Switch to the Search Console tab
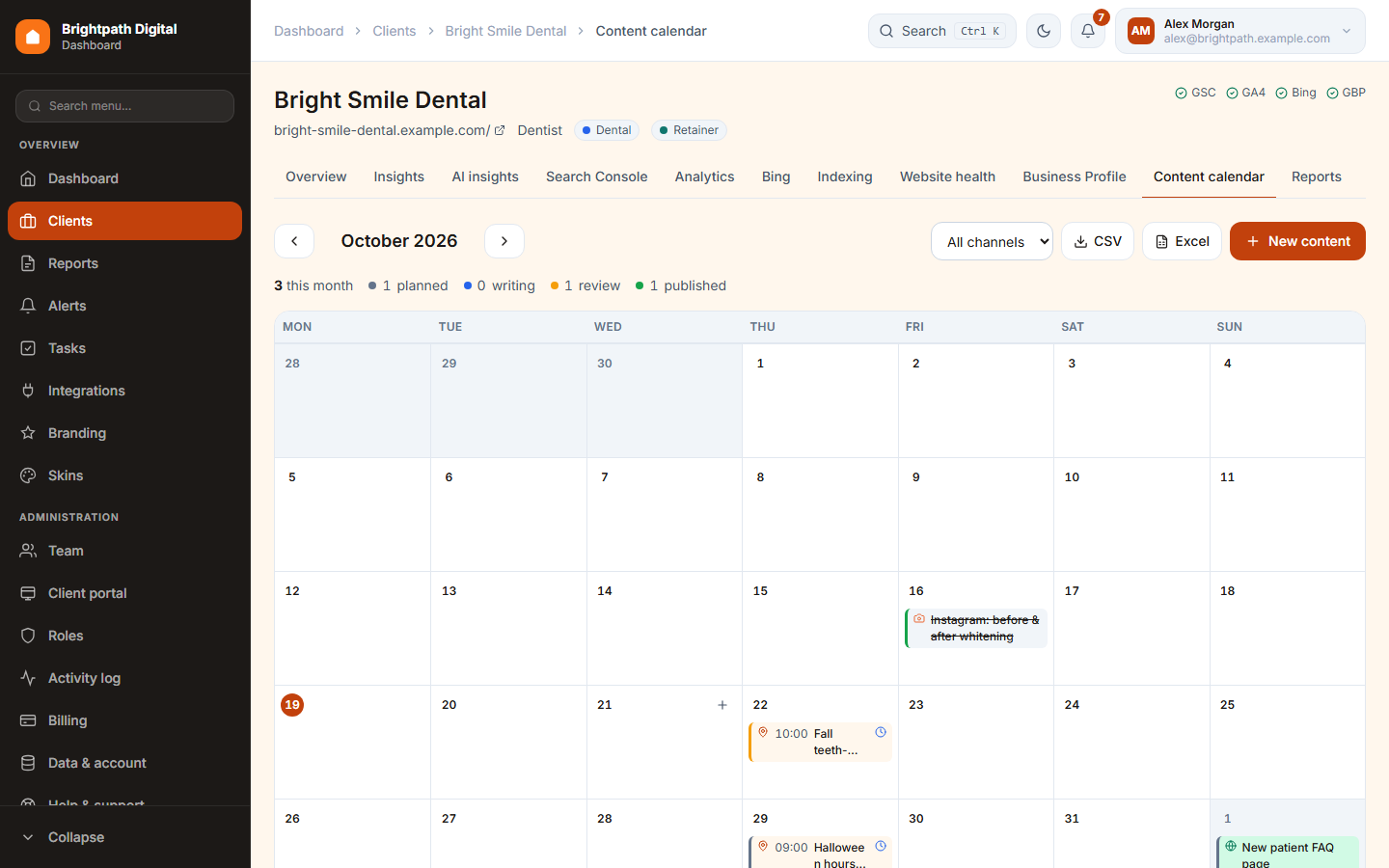 pyautogui.click(x=597, y=176)
